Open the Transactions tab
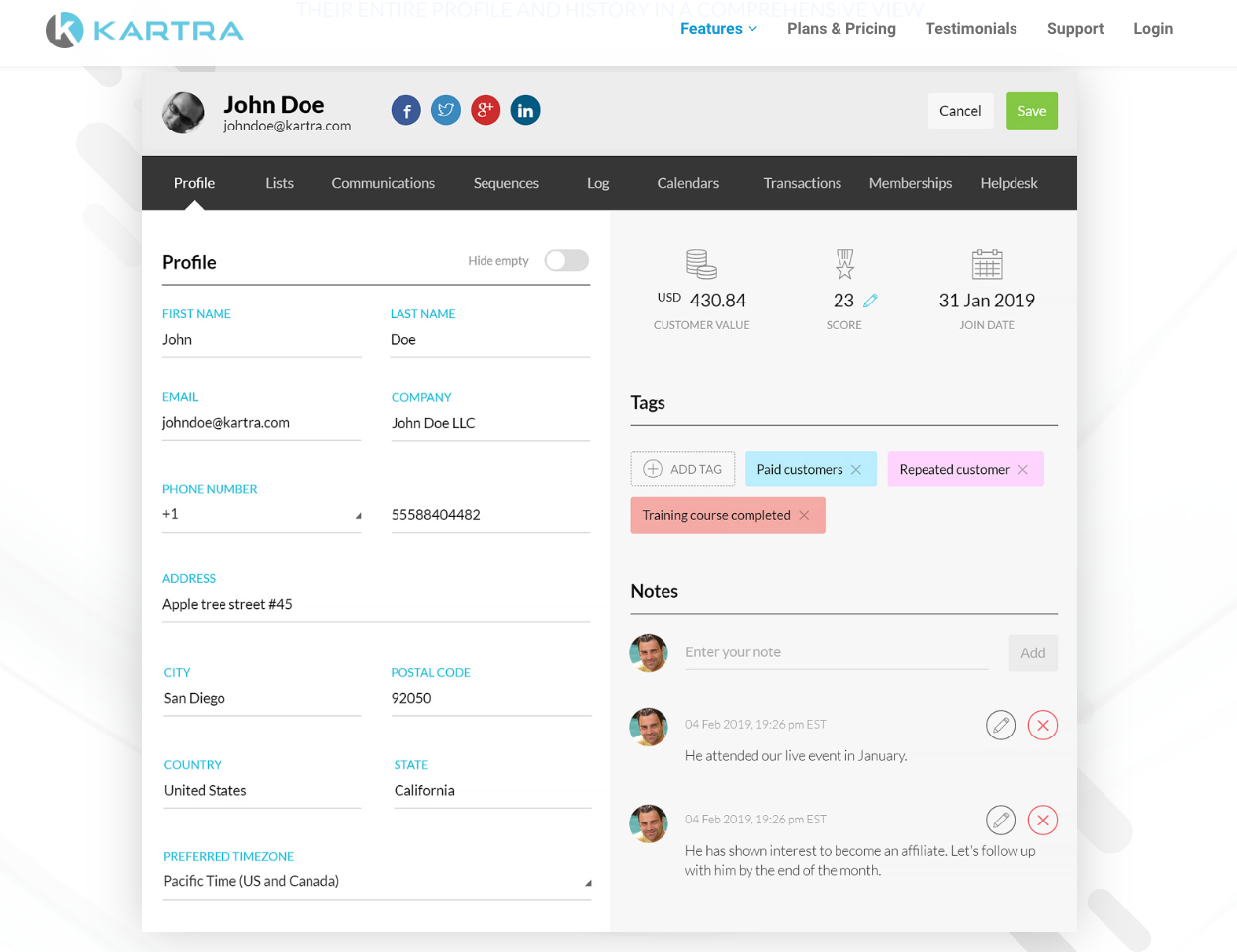The width and height of the screenshot is (1237, 952). pos(802,183)
